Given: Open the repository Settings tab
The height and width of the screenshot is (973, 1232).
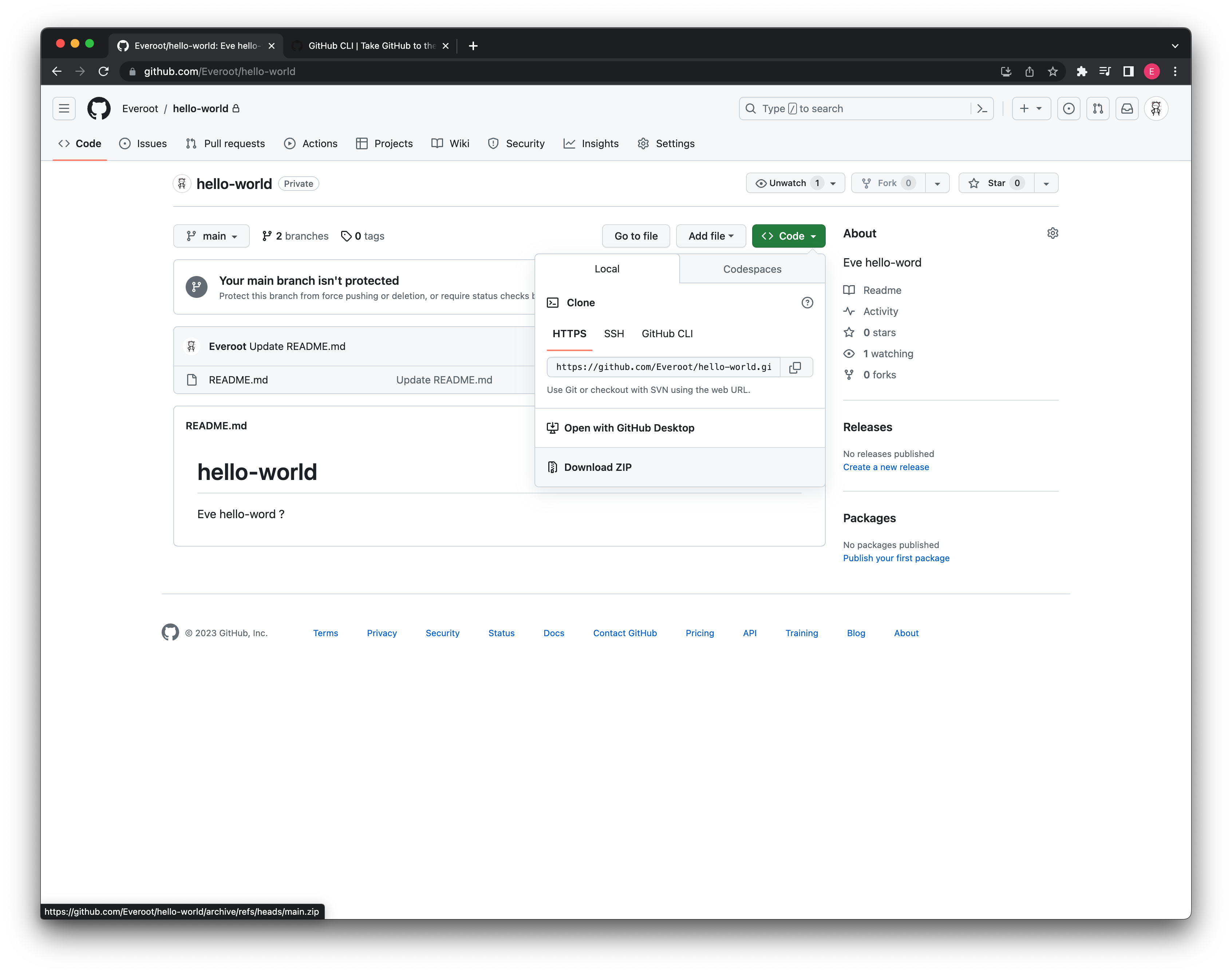Looking at the screenshot, I should (666, 143).
